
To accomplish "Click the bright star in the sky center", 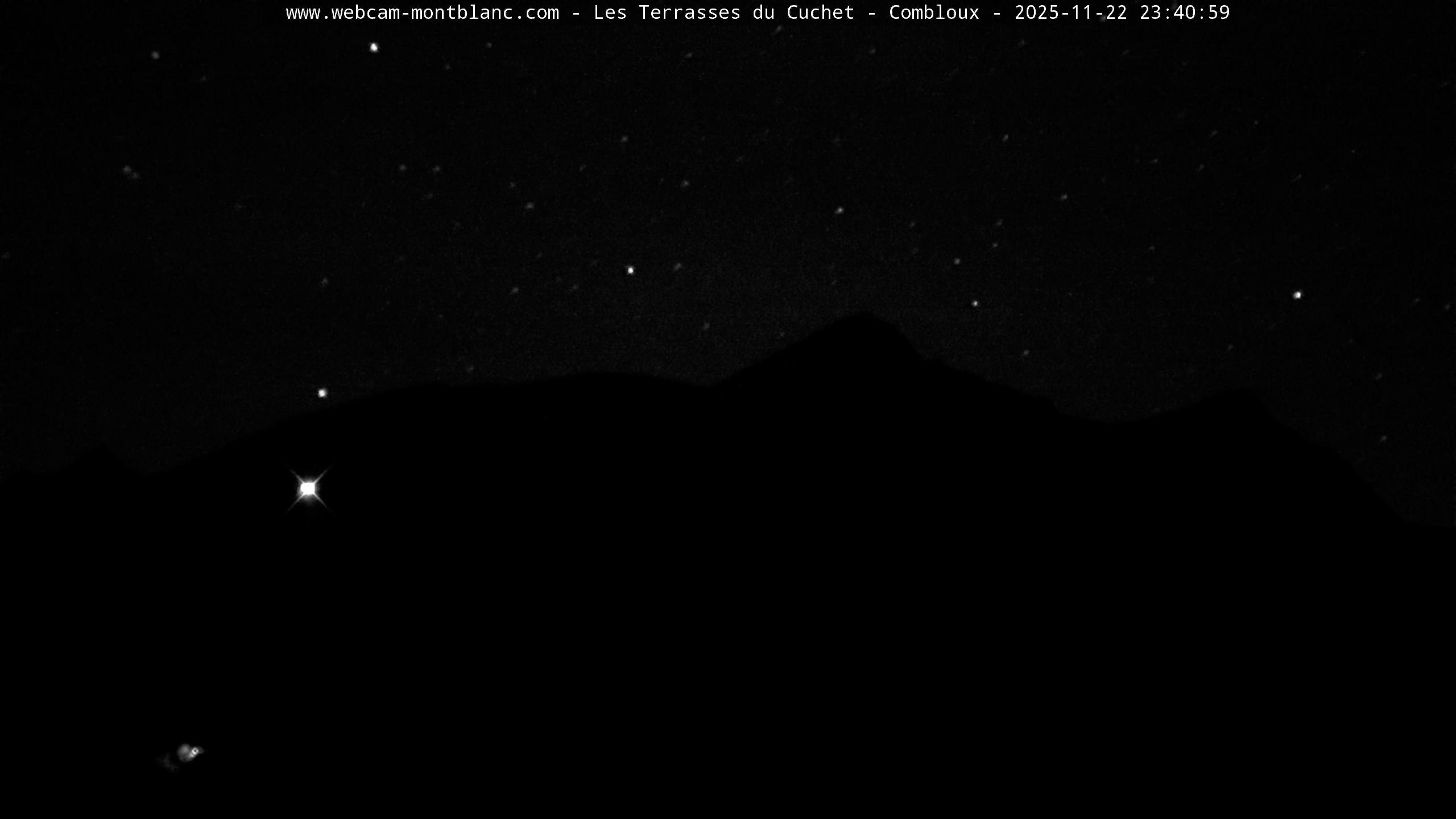I will coord(630,270).
